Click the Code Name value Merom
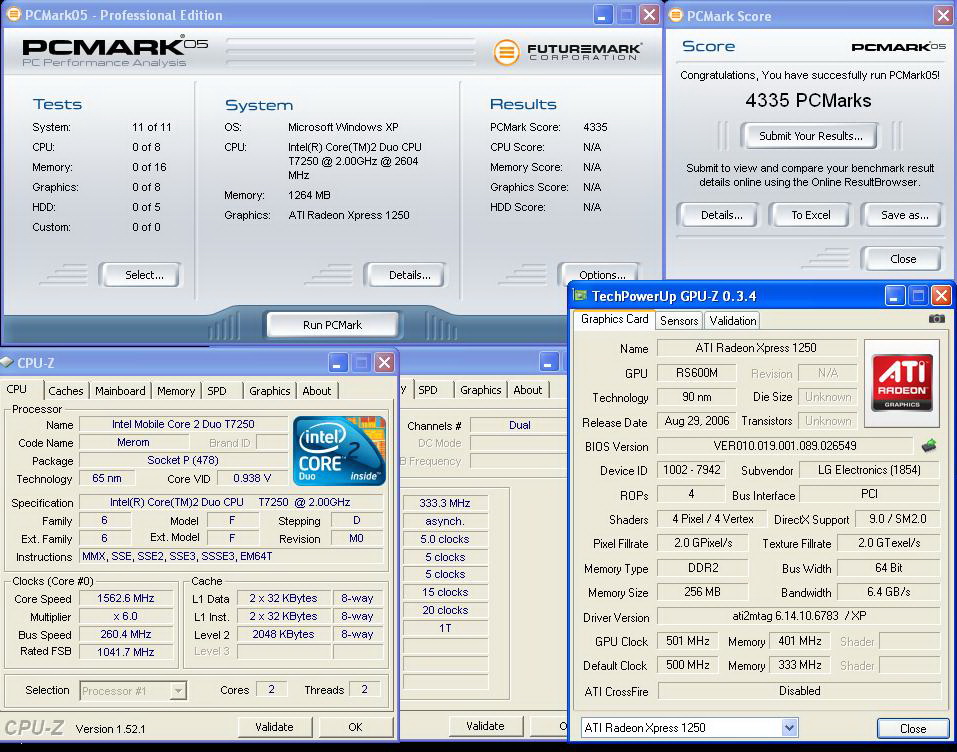The image size is (957, 752). (x=133, y=442)
